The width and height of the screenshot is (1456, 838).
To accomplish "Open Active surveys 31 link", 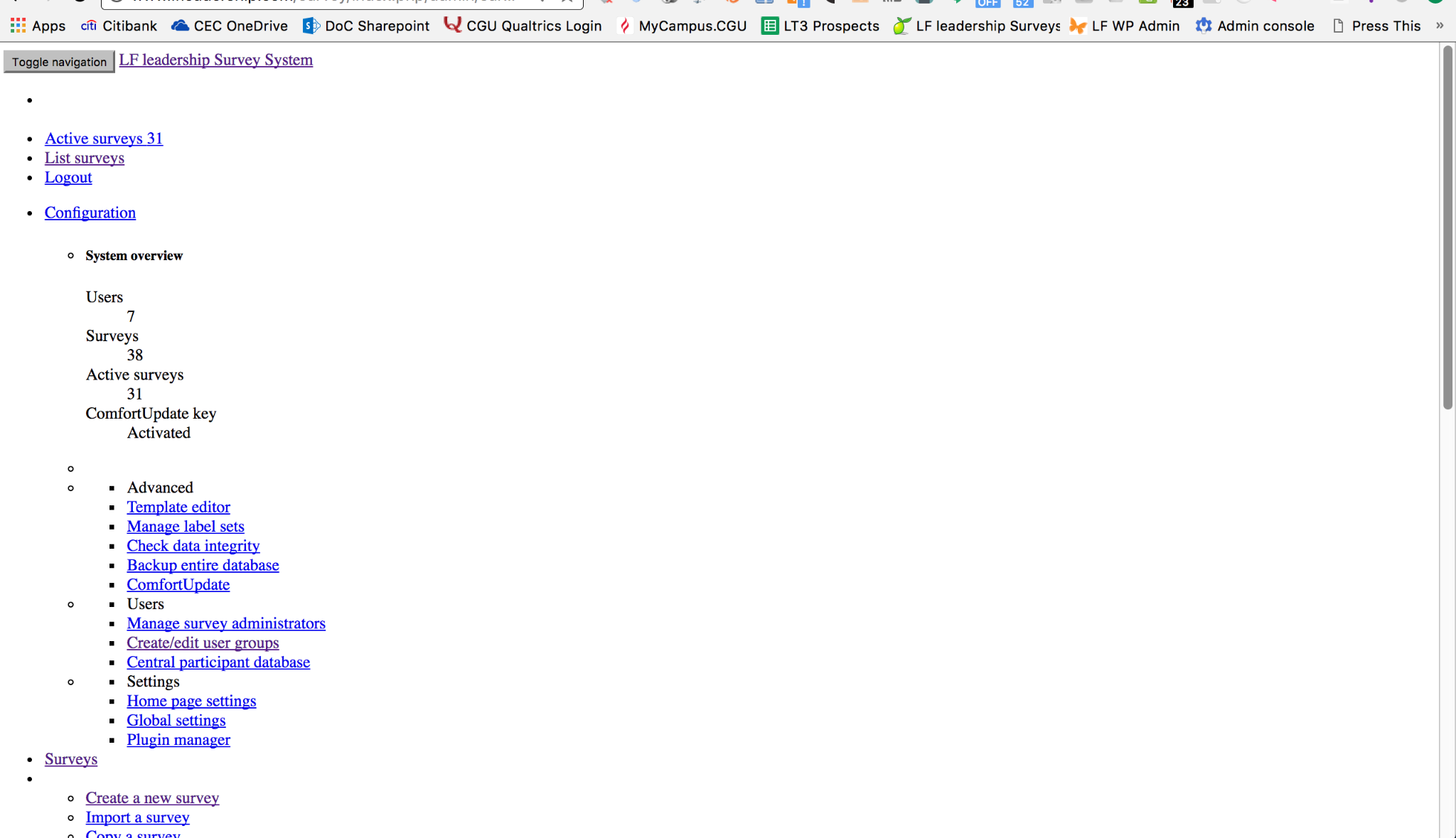I will (103, 139).
